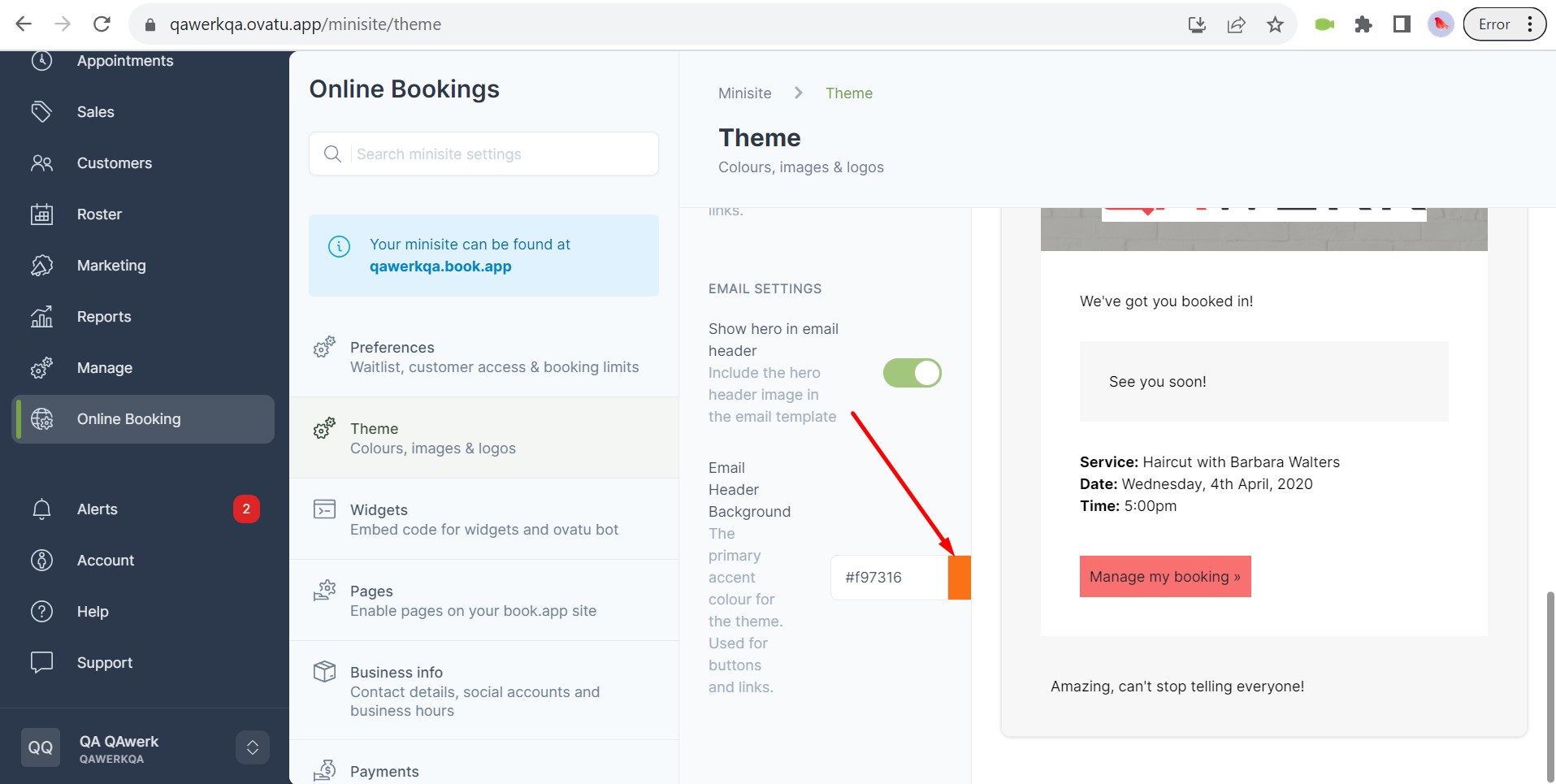Open the Support chat bubble icon
1556x784 pixels.
point(41,663)
